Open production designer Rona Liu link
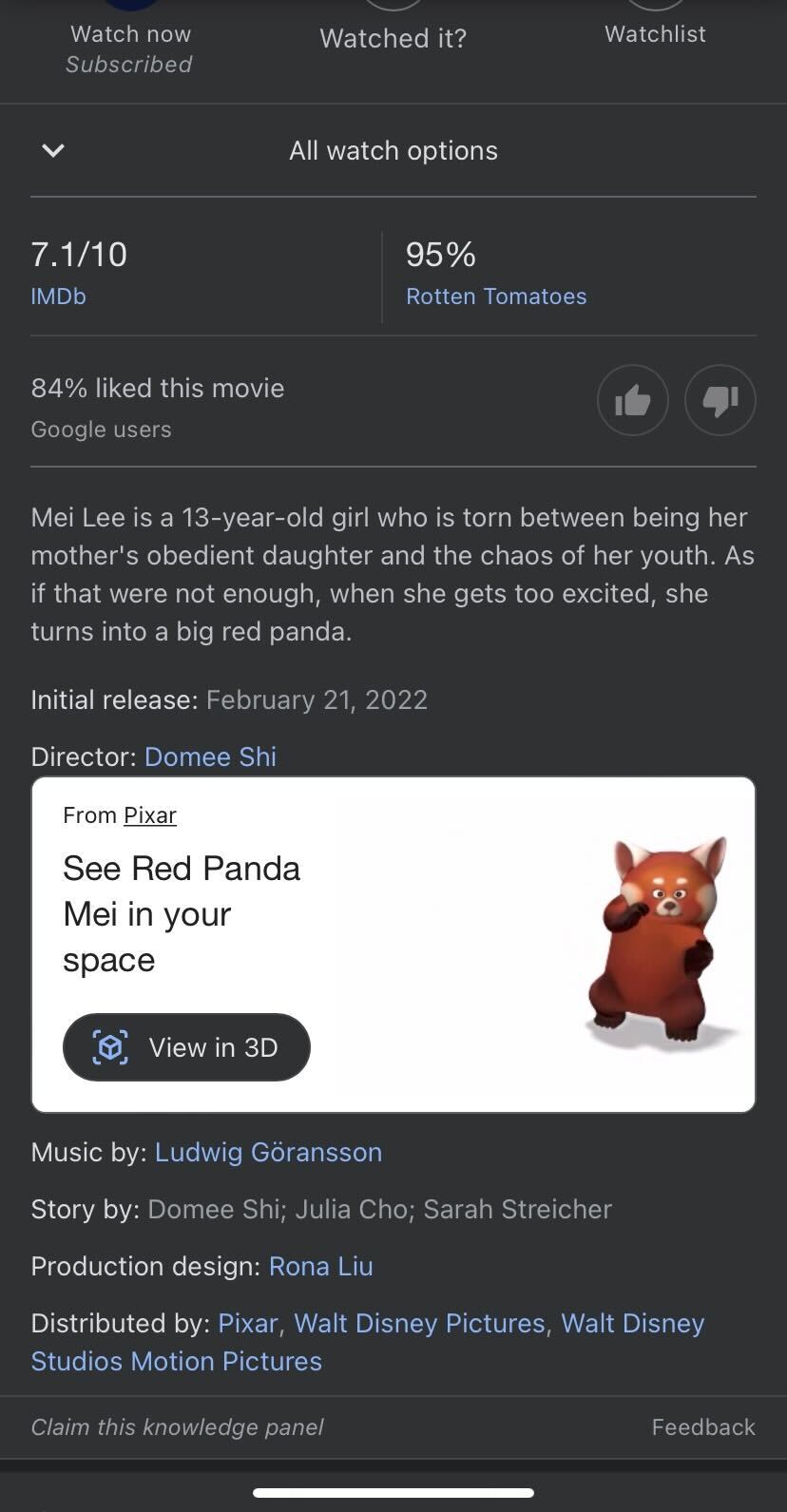787x1512 pixels. [320, 1266]
